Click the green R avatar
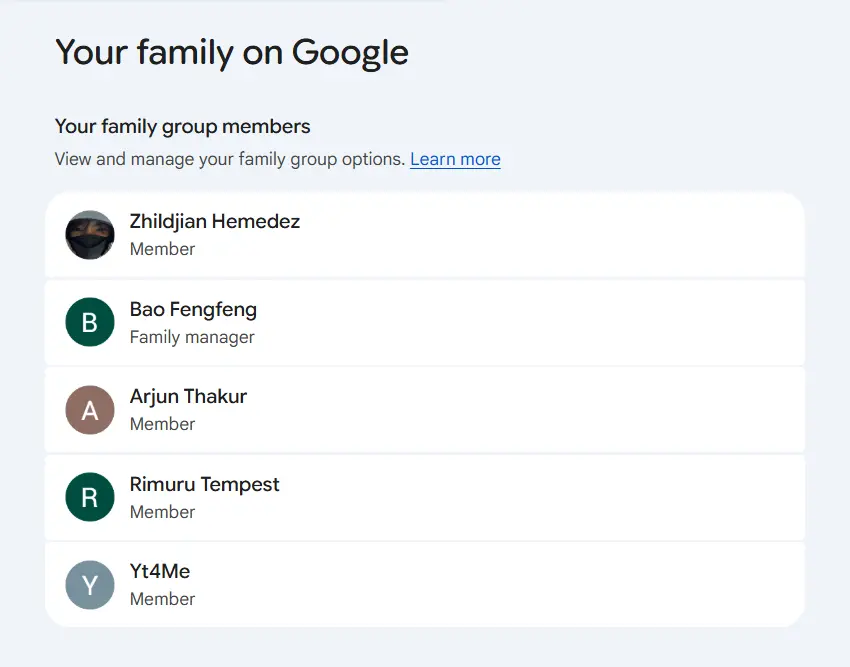850x667 pixels. 90,497
